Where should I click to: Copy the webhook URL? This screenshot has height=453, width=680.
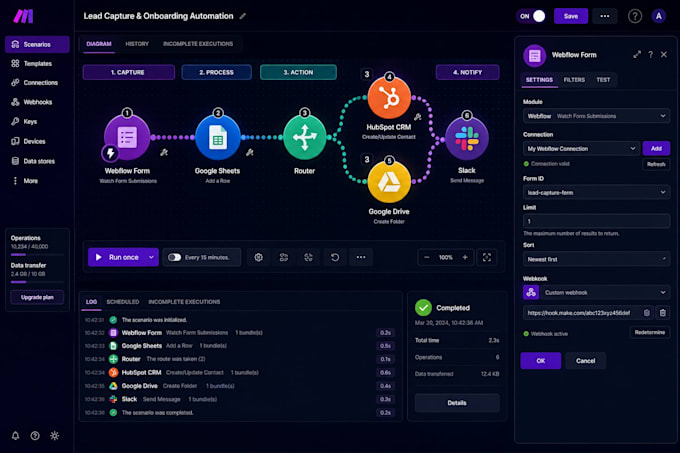(647, 313)
